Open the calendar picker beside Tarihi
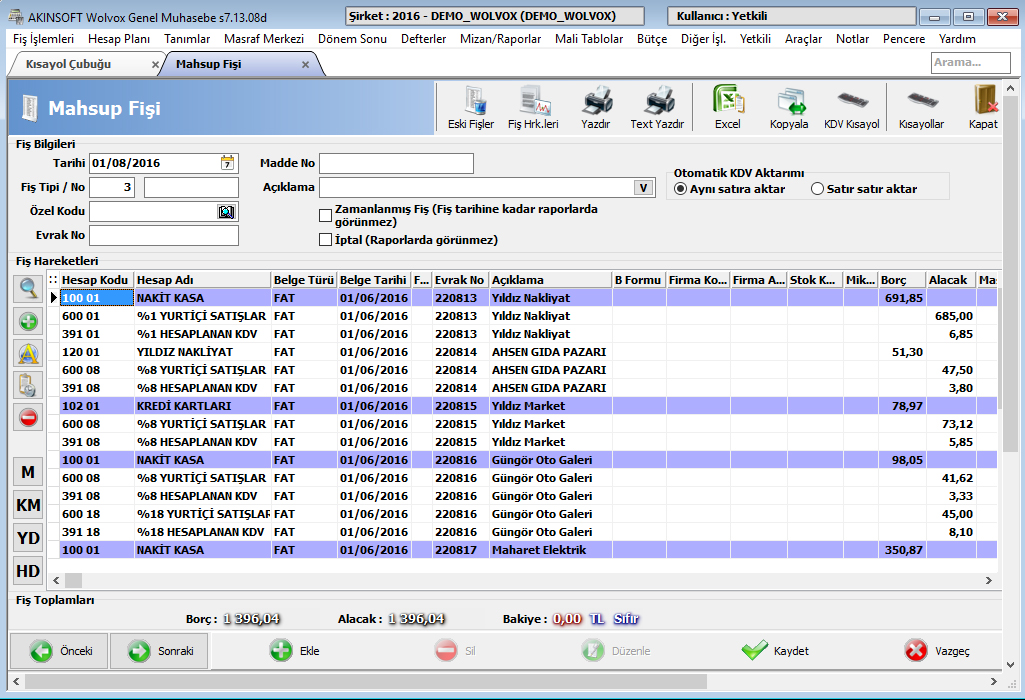 pyautogui.click(x=227, y=163)
